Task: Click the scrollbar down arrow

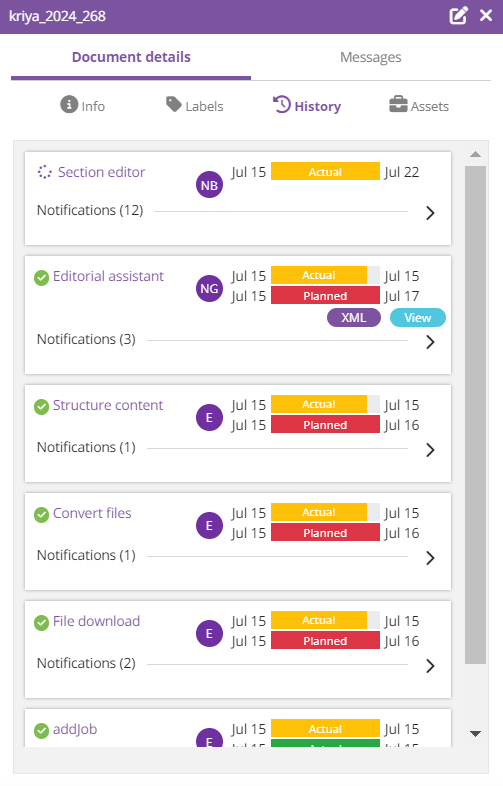Action: pos(475,733)
